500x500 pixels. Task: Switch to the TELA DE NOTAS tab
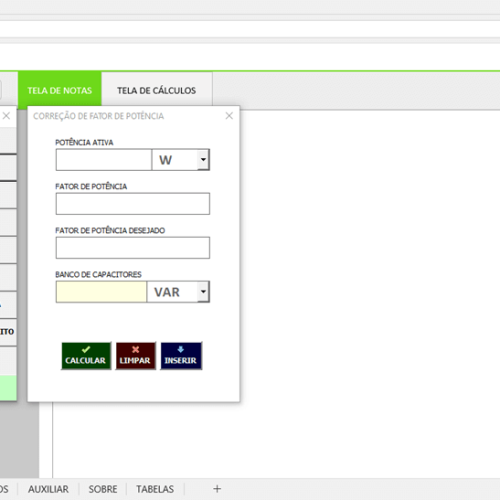click(60, 90)
